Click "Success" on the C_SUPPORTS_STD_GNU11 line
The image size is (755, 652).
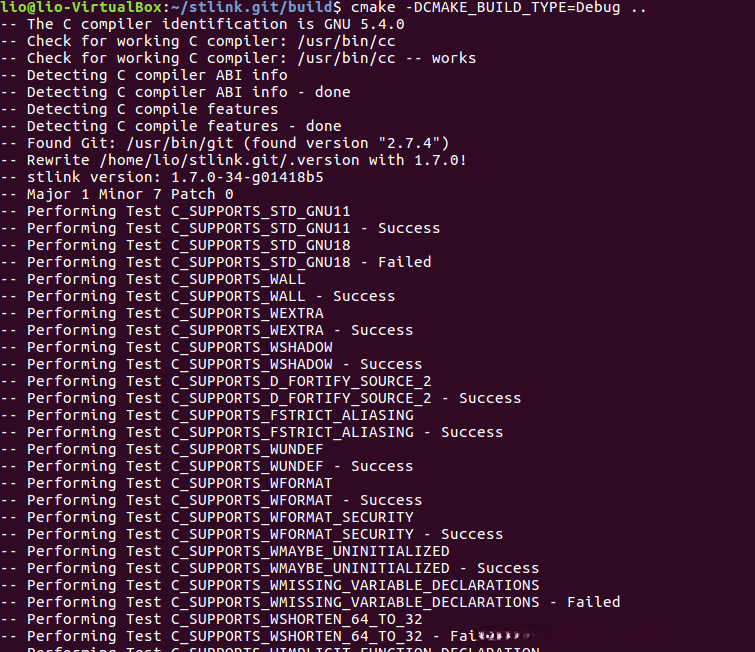click(x=409, y=228)
